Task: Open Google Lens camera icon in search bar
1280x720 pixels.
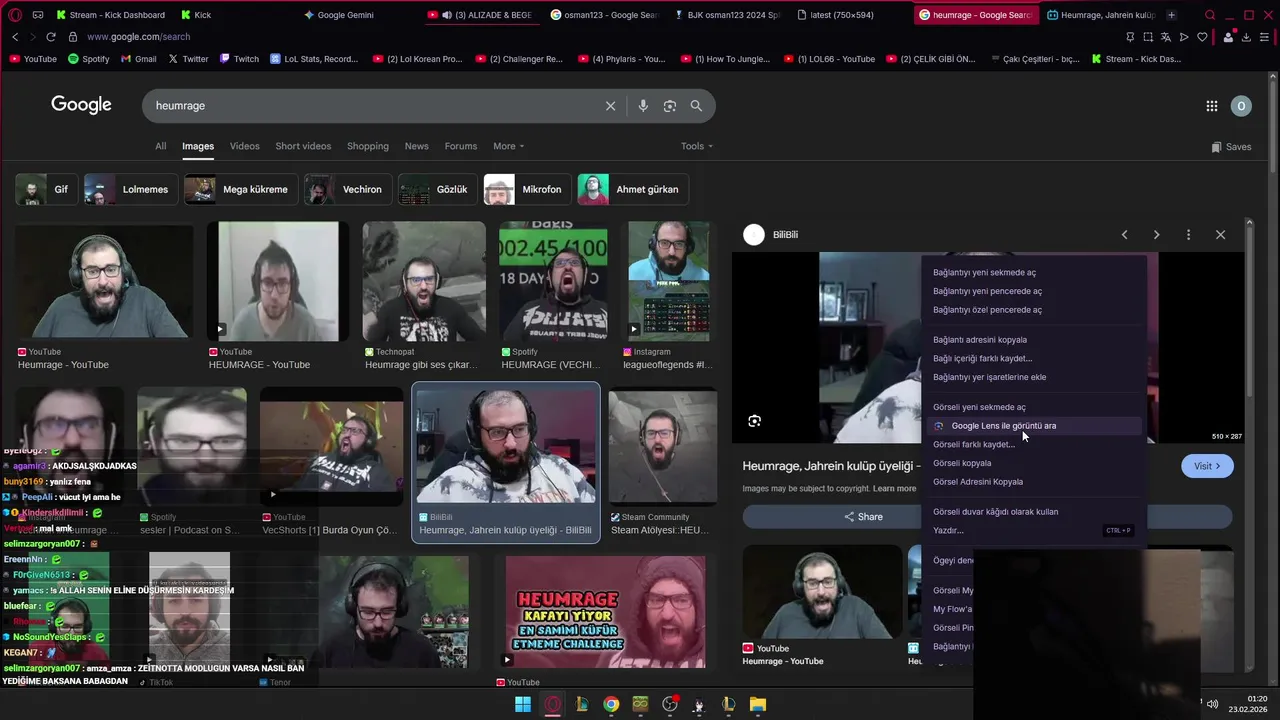Action: click(670, 106)
